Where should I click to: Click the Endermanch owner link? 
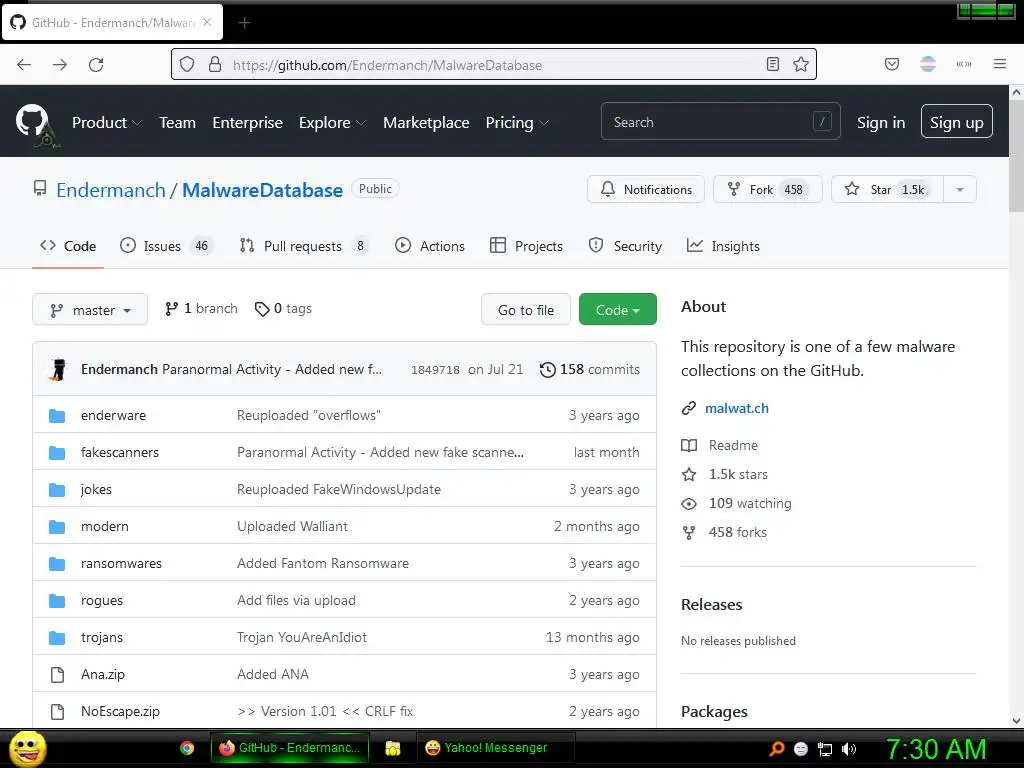(x=111, y=190)
